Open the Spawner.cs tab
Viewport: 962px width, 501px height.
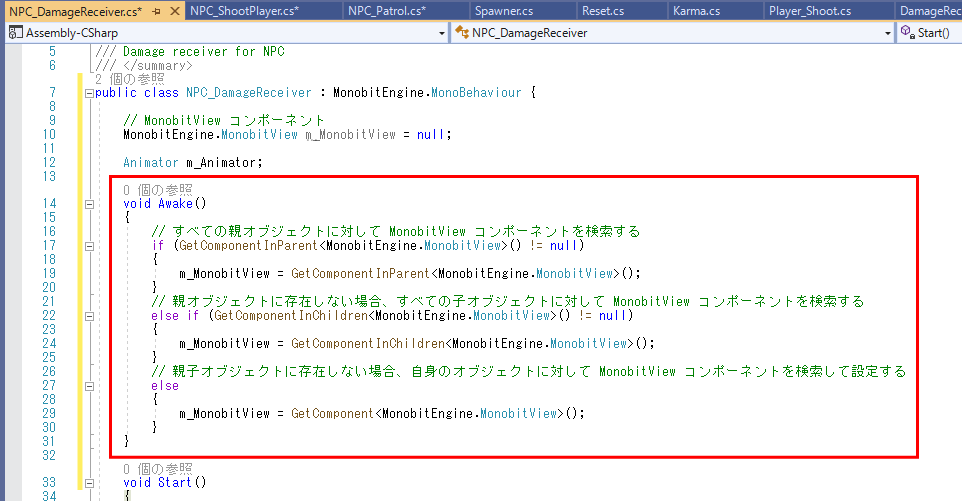point(504,11)
